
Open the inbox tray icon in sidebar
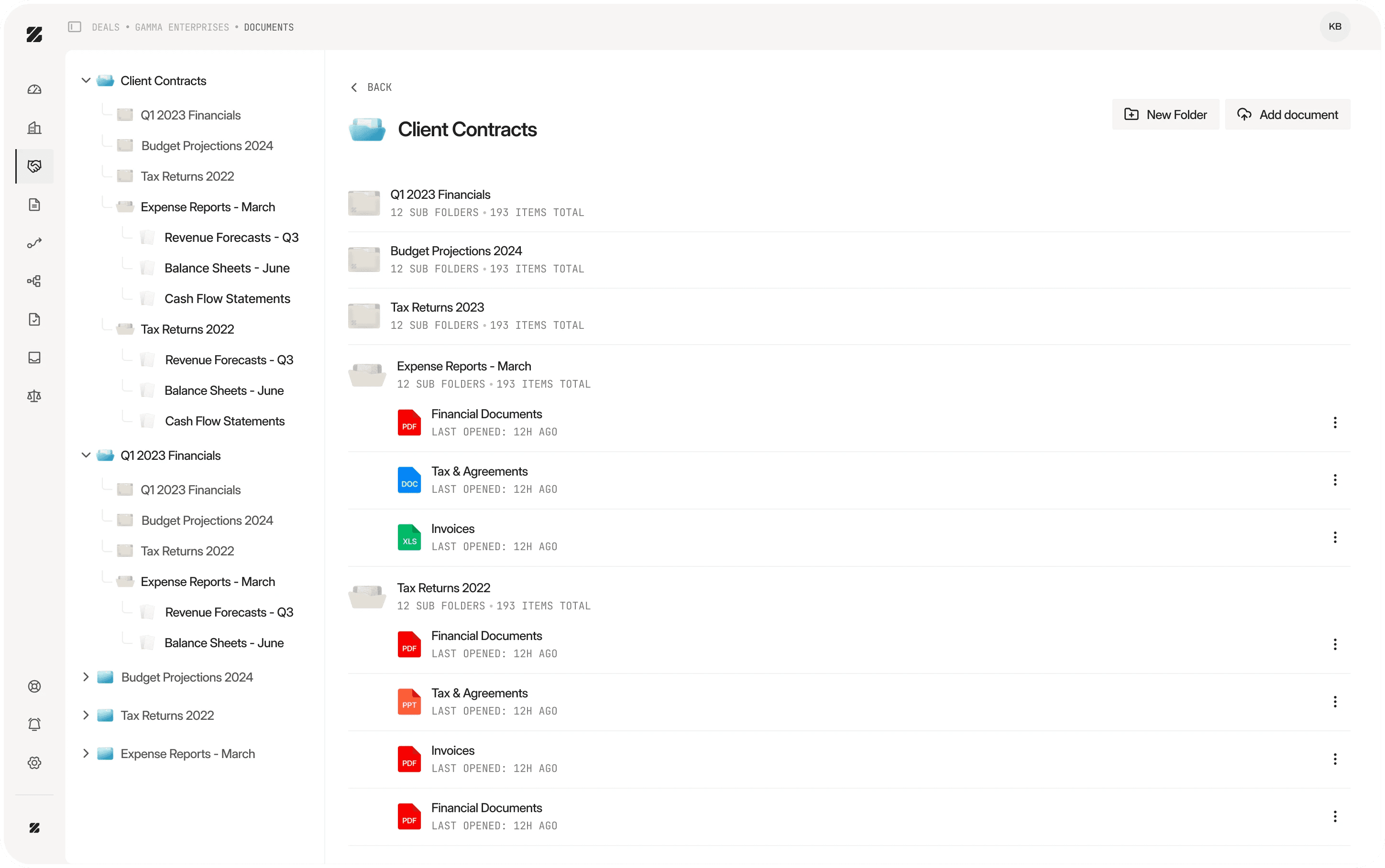(34, 358)
